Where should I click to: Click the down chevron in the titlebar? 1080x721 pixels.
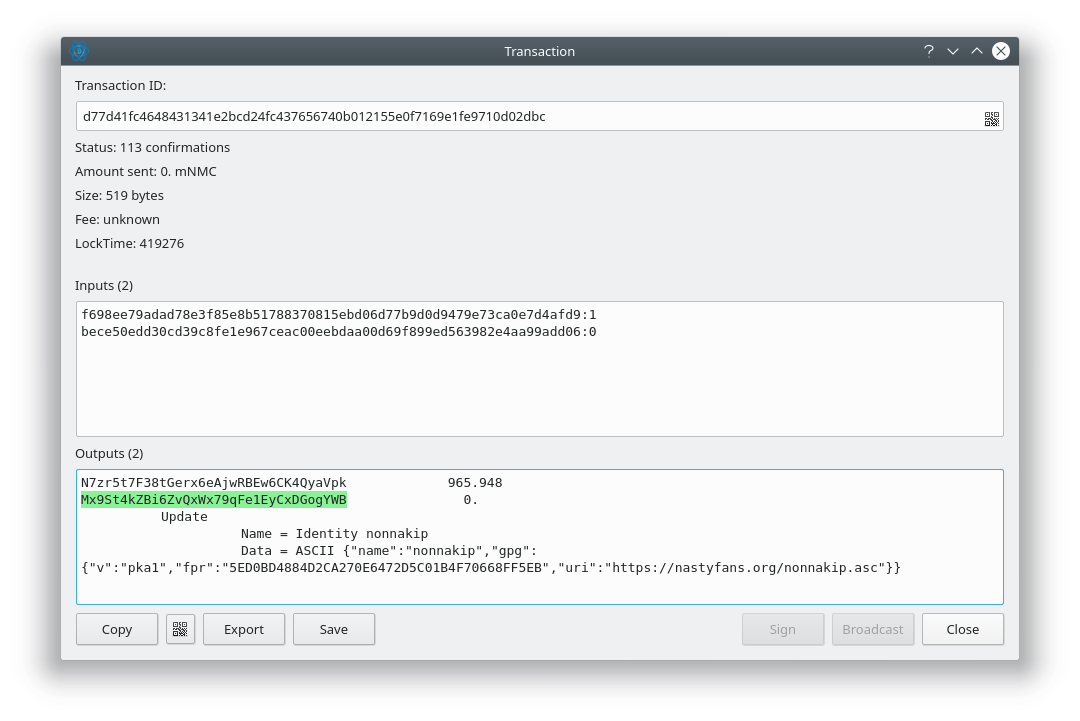point(952,50)
